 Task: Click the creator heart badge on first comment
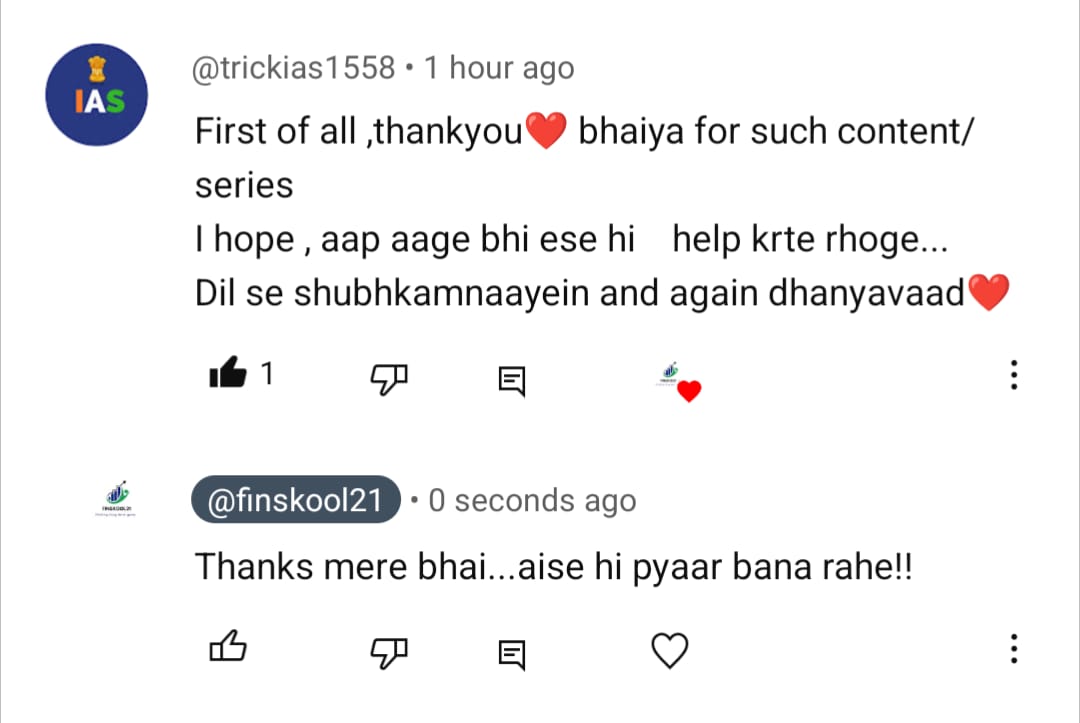pyautogui.click(x=679, y=381)
